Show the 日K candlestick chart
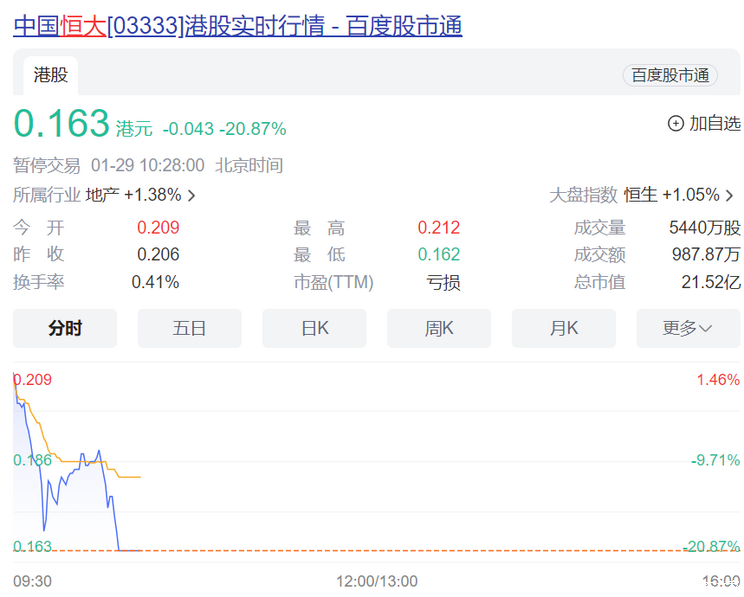 coord(314,328)
